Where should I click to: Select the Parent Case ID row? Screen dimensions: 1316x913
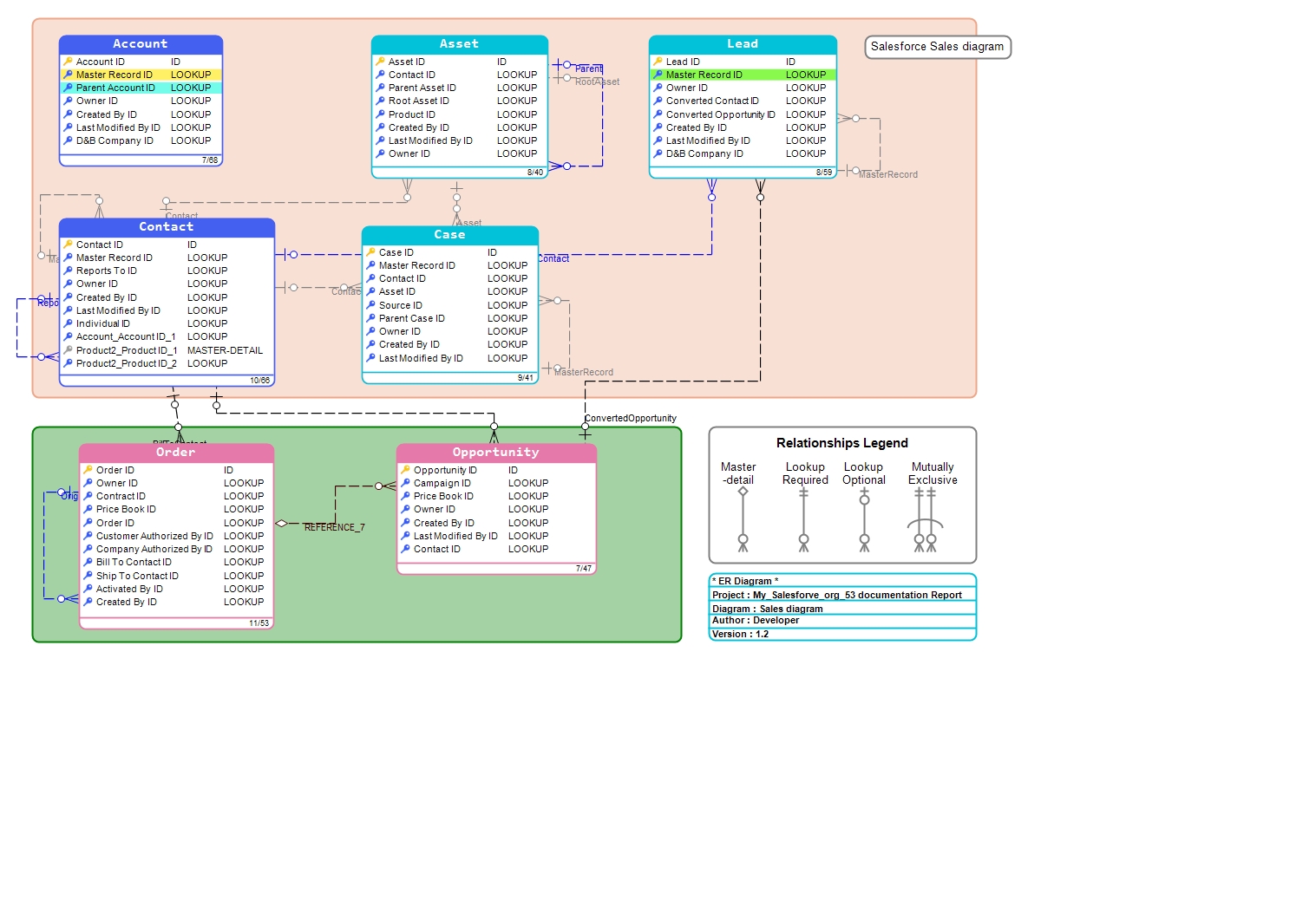450,318
